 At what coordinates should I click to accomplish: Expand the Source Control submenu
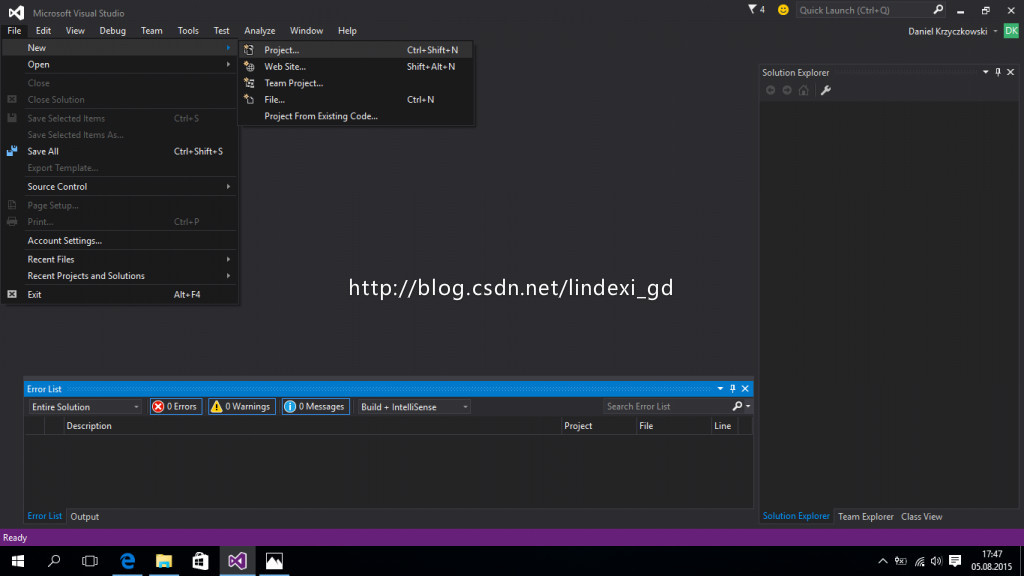[x=120, y=187]
